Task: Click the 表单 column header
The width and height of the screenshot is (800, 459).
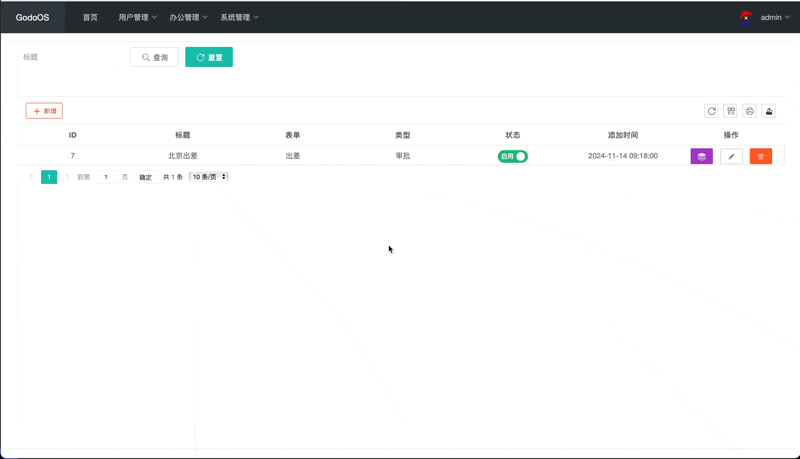Action: tap(292, 135)
